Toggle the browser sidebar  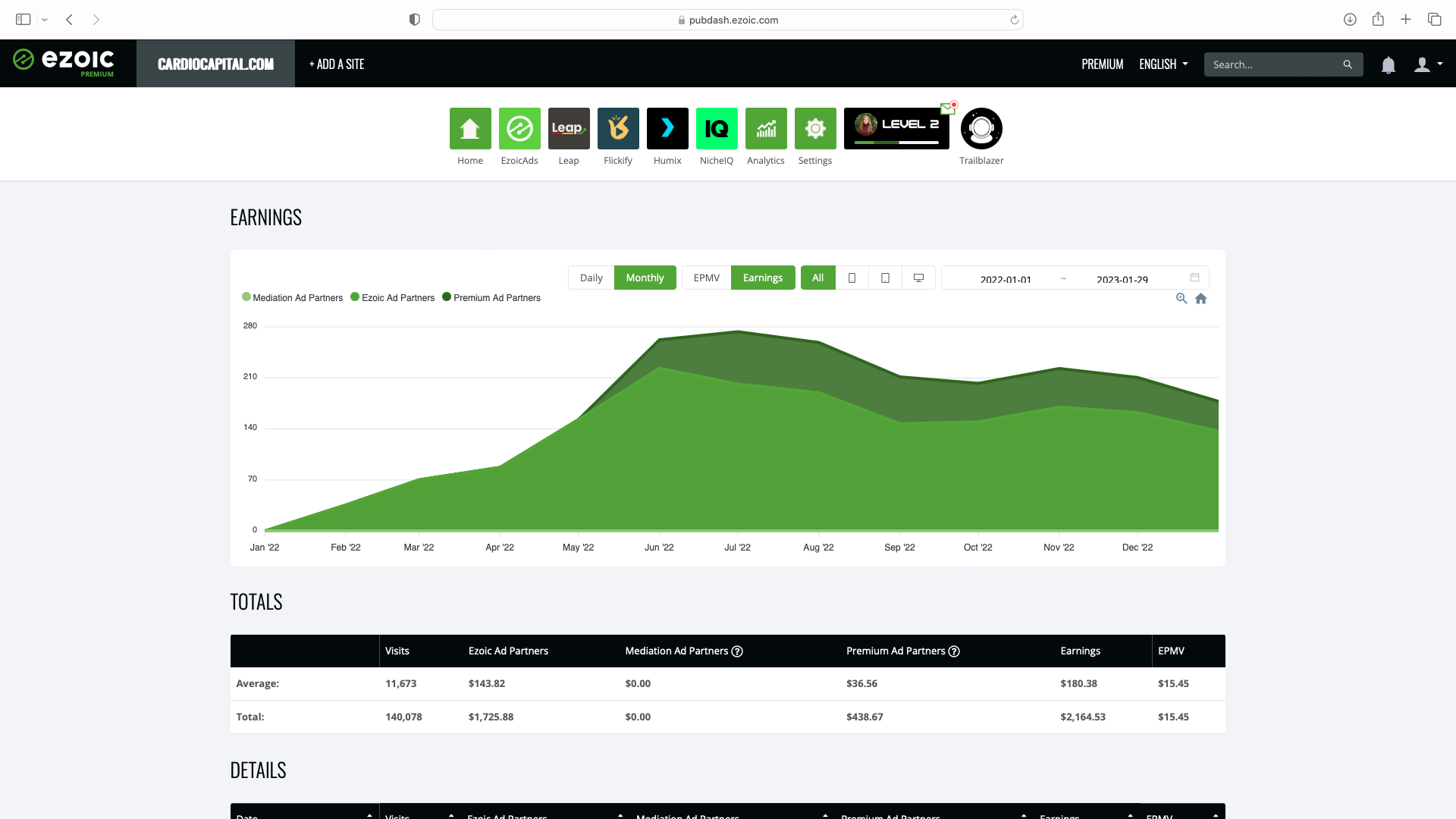click(24, 20)
